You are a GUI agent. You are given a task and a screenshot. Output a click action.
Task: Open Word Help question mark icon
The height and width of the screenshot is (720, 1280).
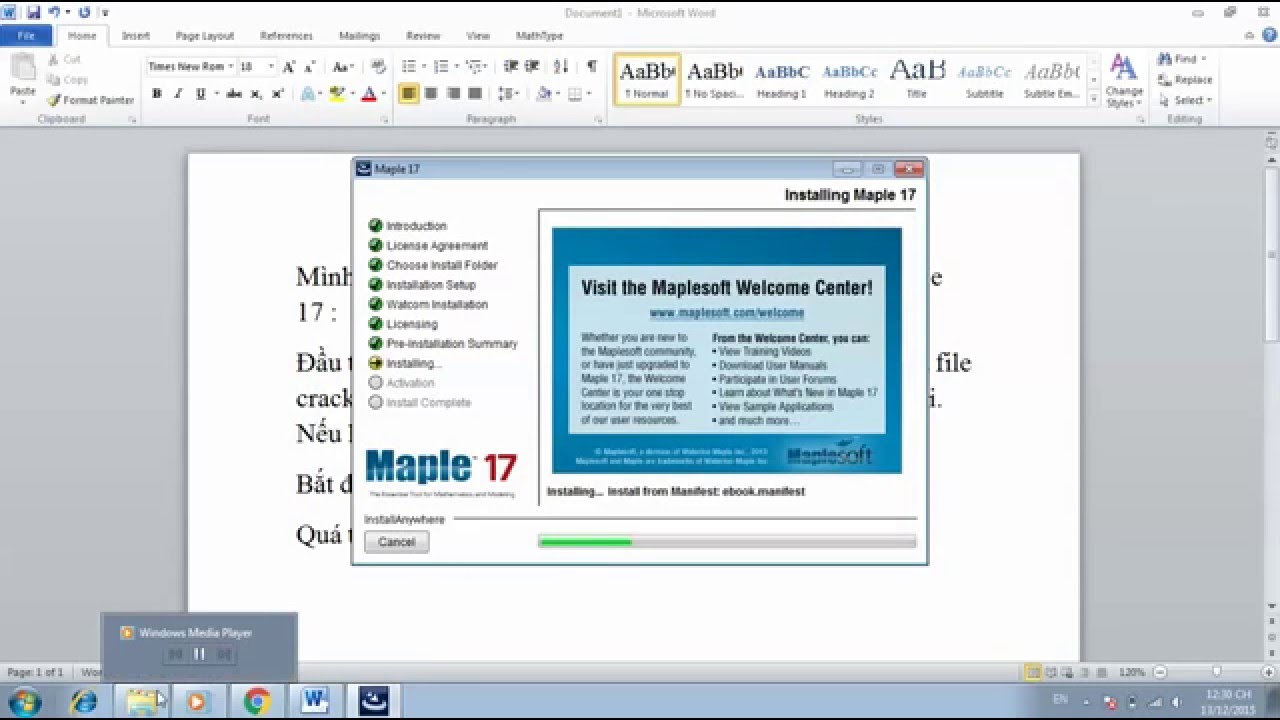point(1268,36)
